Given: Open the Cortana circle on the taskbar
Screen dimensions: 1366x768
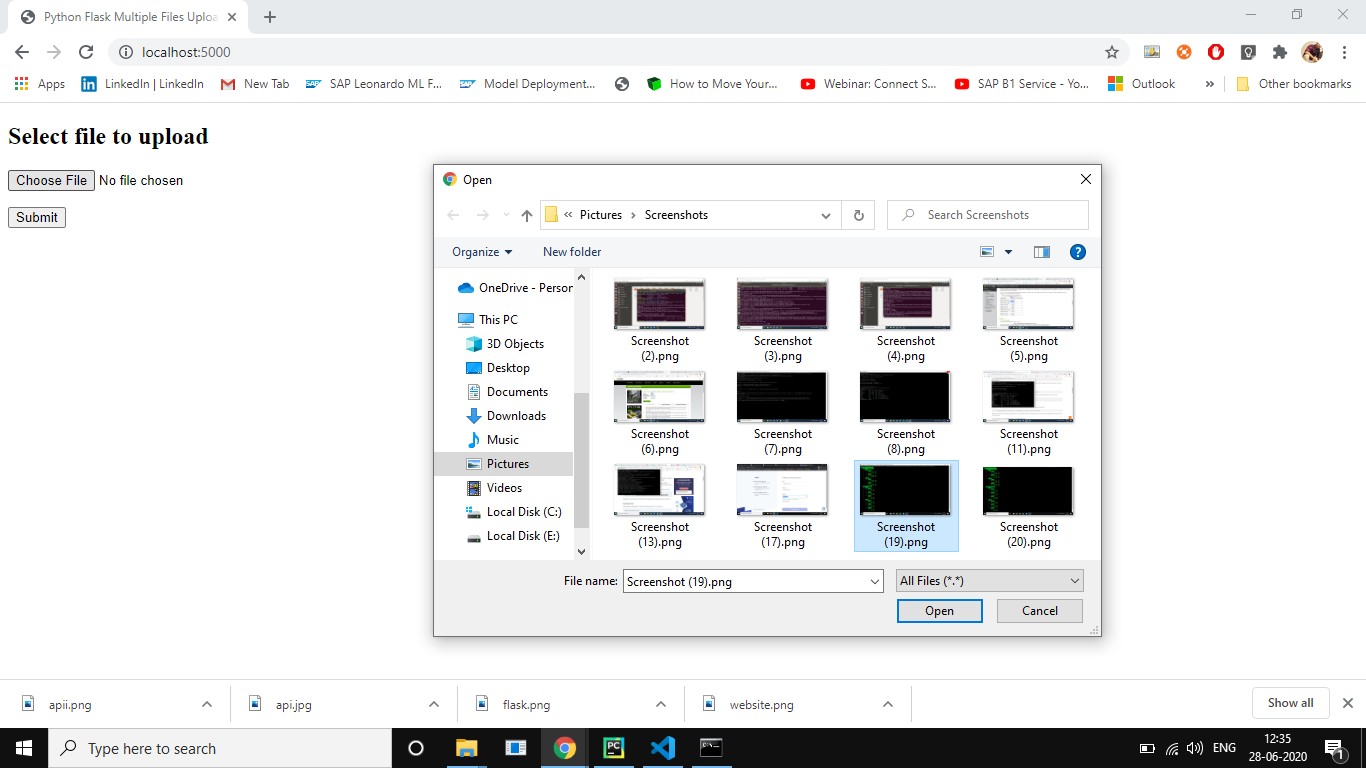Looking at the screenshot, I should [416, 748].
